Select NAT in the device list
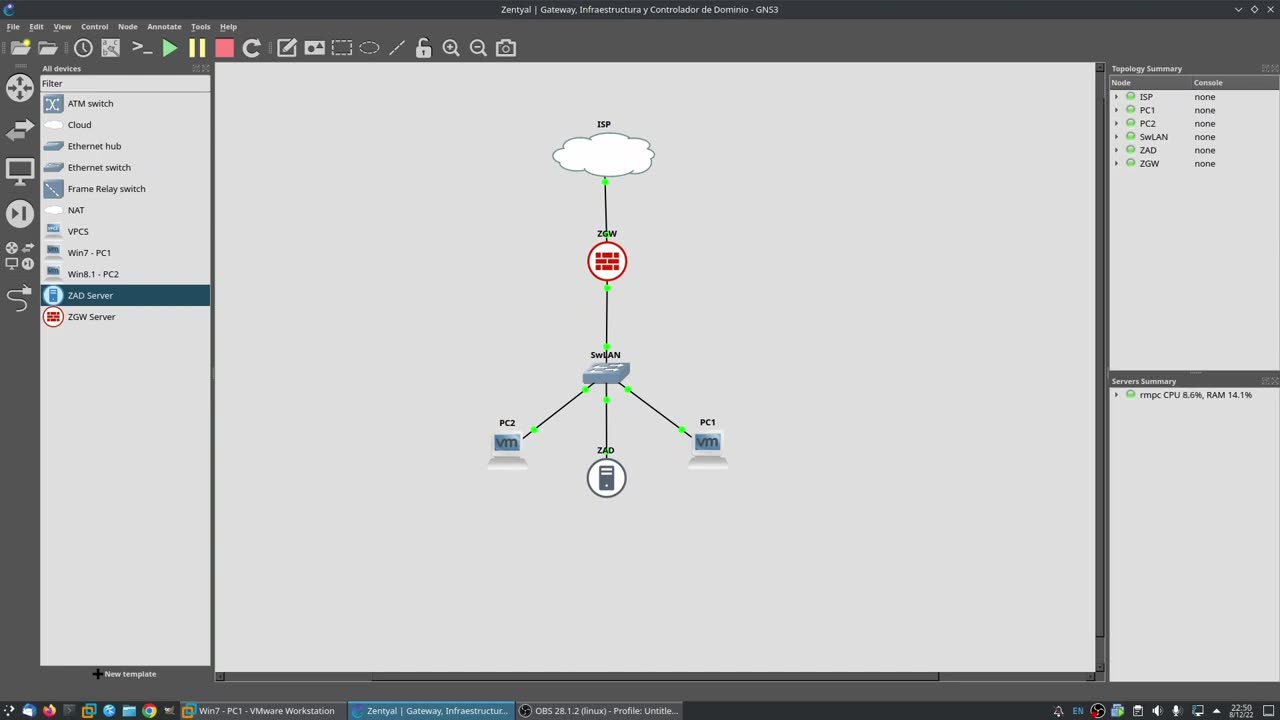The height and width of the screenshot is (720, 1280). coord(125,210)
